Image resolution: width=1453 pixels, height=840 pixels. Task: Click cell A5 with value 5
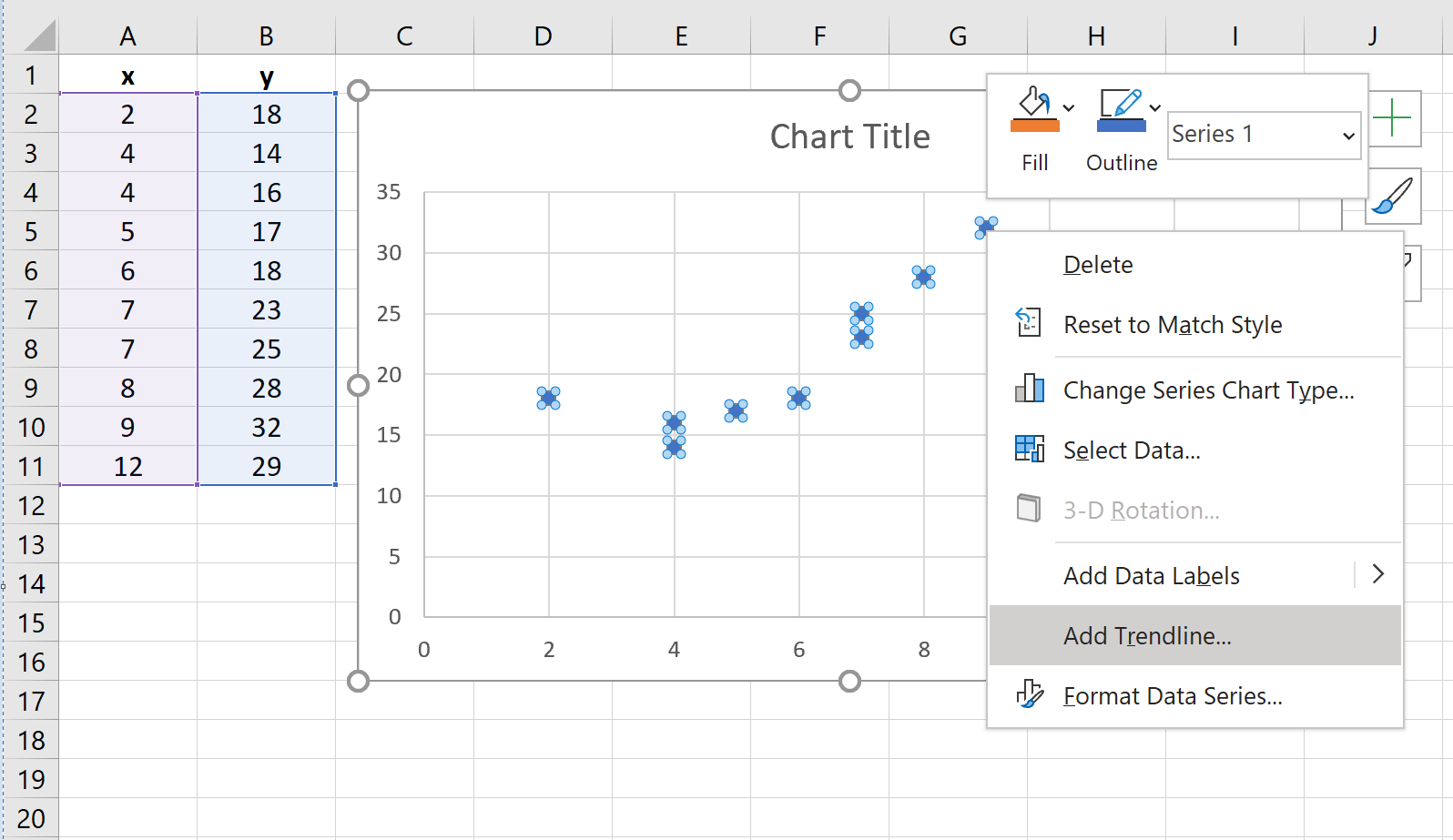[127, 231]
